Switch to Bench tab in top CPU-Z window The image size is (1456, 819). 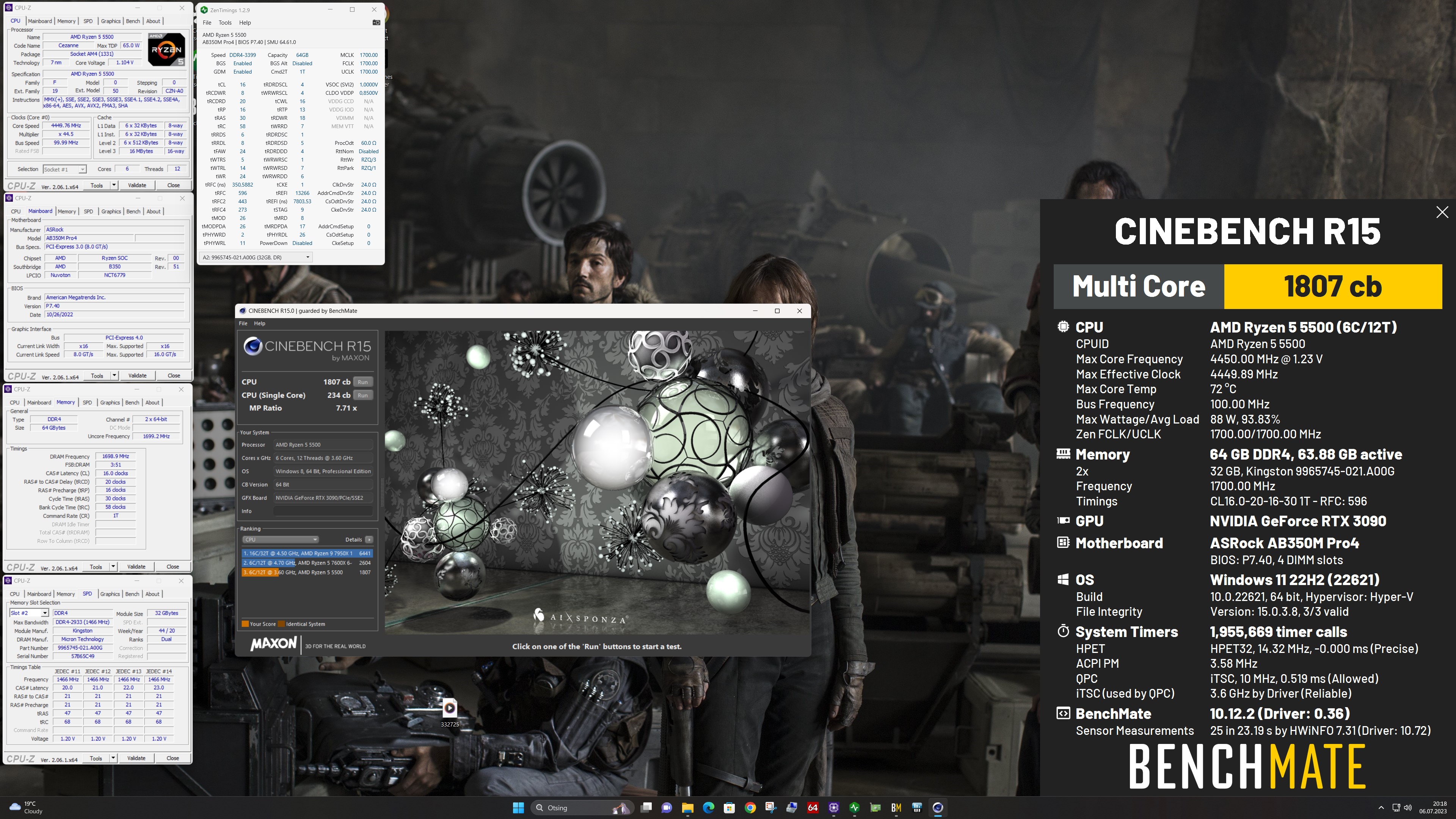133,21
